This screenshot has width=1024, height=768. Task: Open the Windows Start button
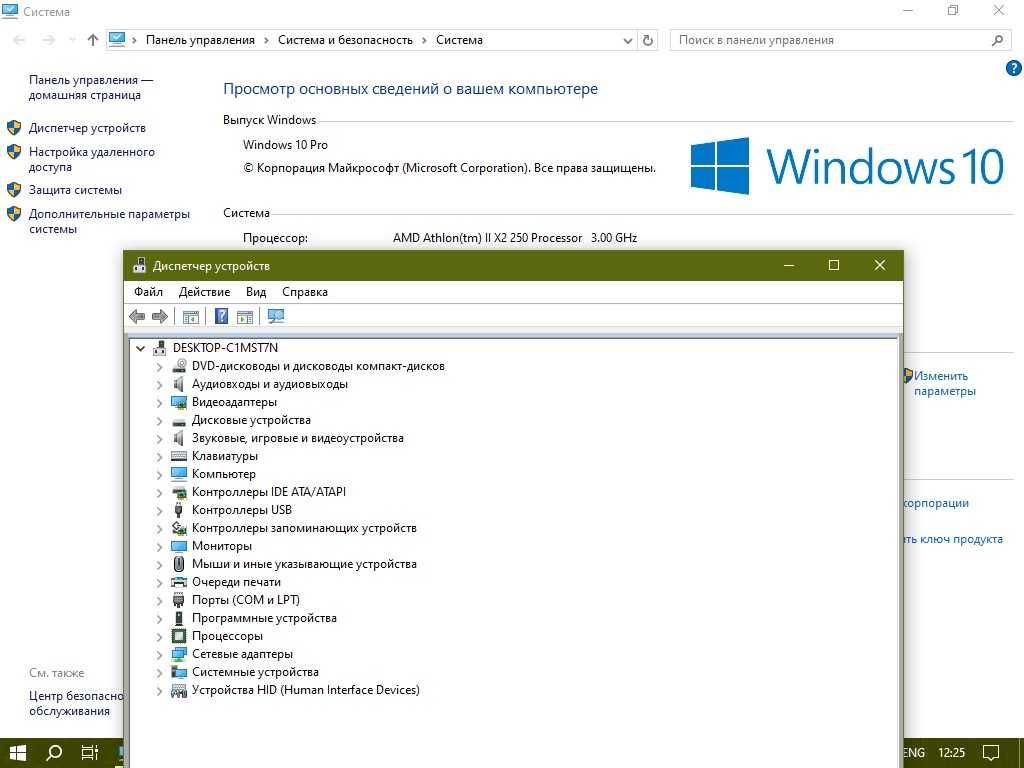click(x=18, y=752)
